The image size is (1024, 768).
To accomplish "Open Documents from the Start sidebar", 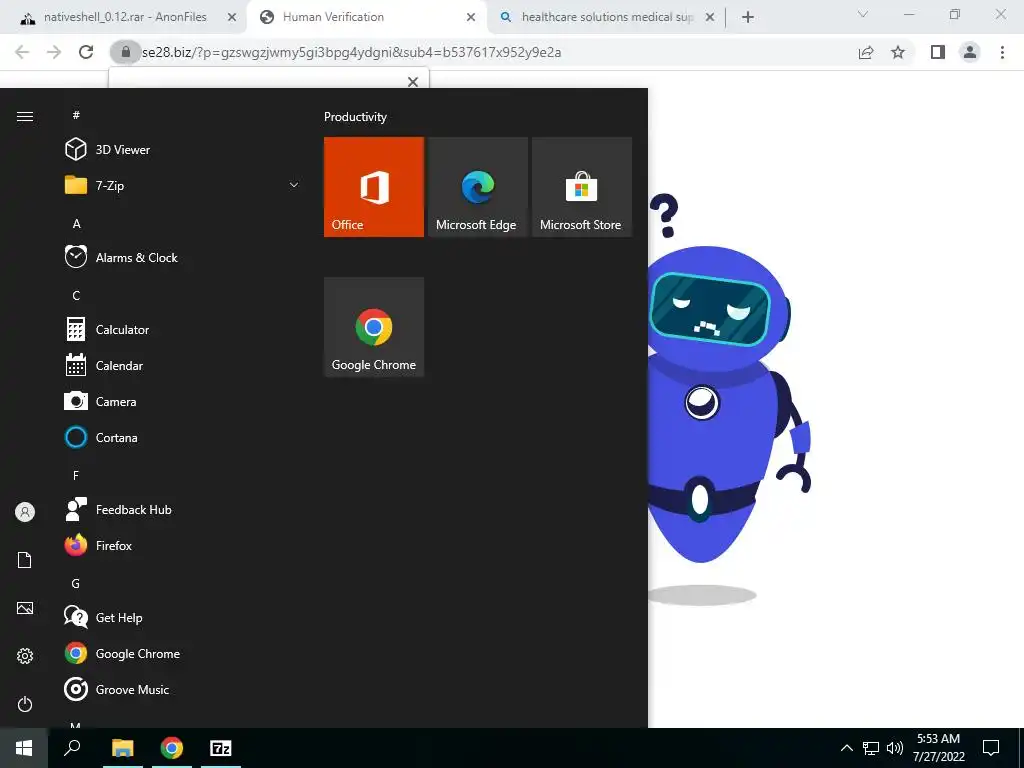I will [x=25, y=560].
